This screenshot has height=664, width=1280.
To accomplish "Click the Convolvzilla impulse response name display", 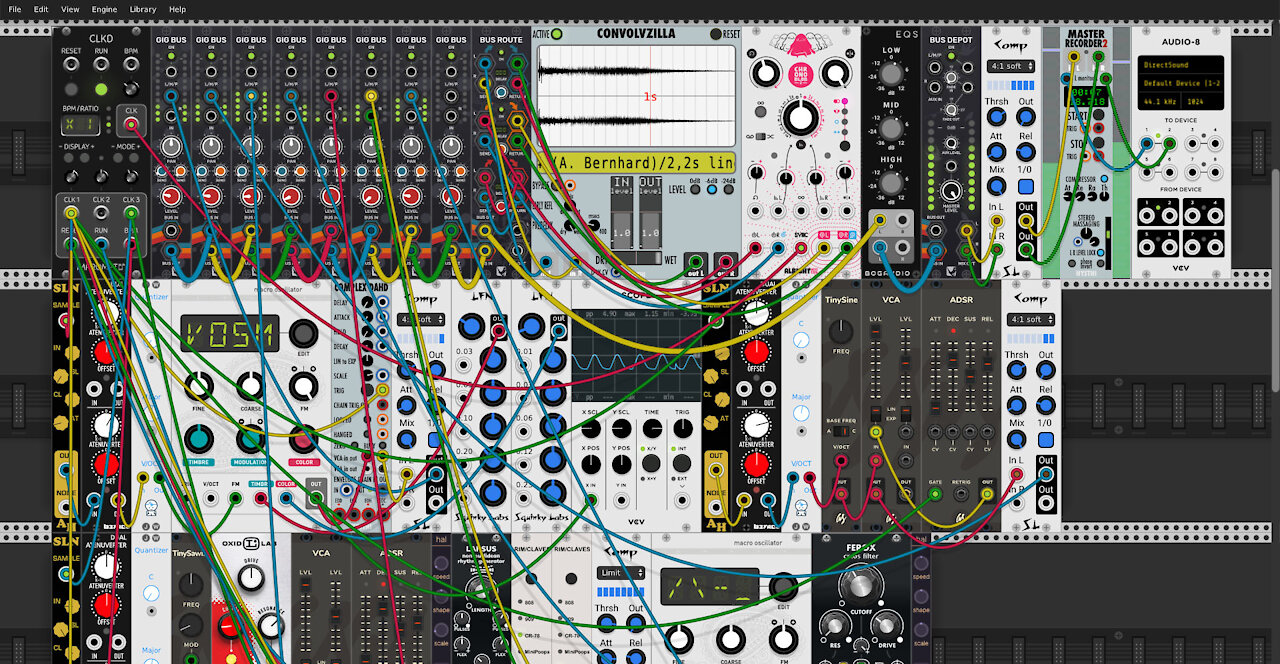I will (x=638, y=163).
